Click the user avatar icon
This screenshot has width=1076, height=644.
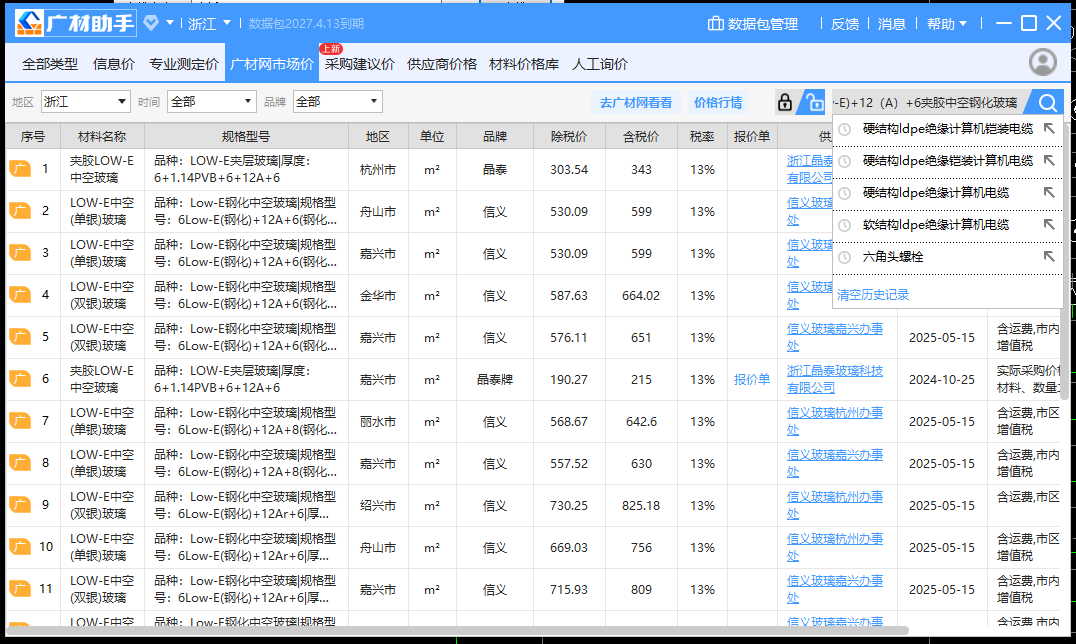tap(1042, 62)
